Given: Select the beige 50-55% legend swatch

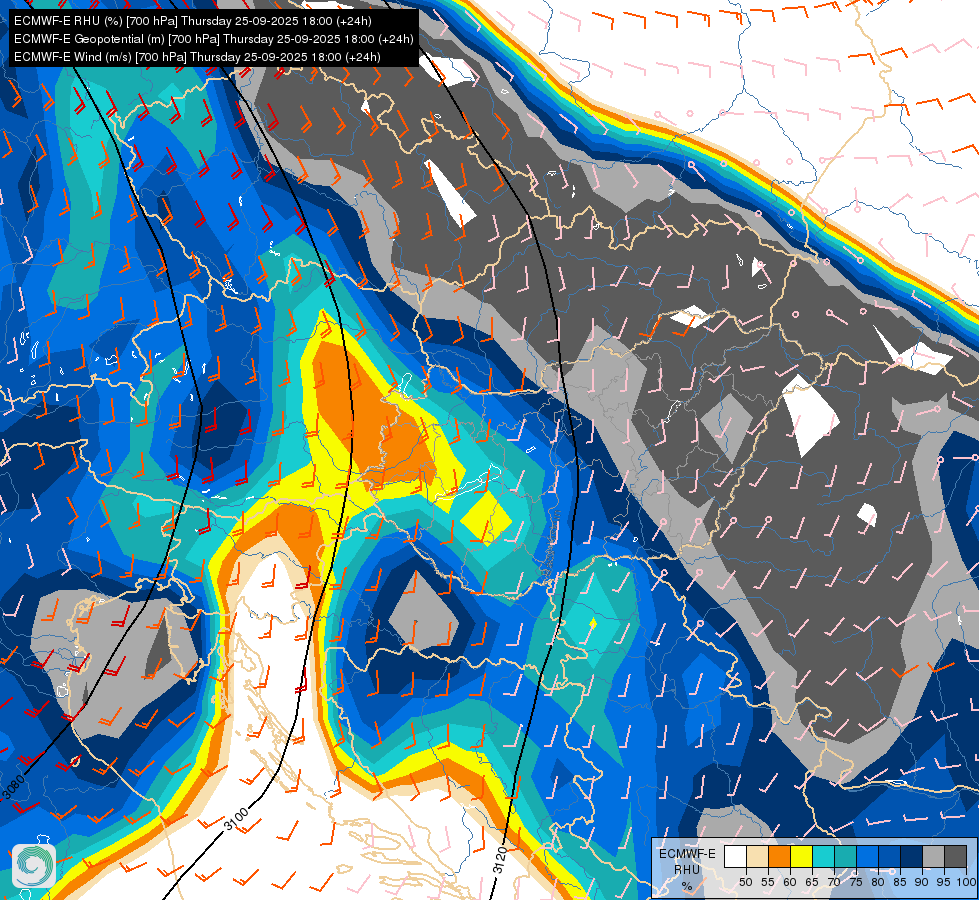Looking at the screenshot, I should [x=757, y=856].
